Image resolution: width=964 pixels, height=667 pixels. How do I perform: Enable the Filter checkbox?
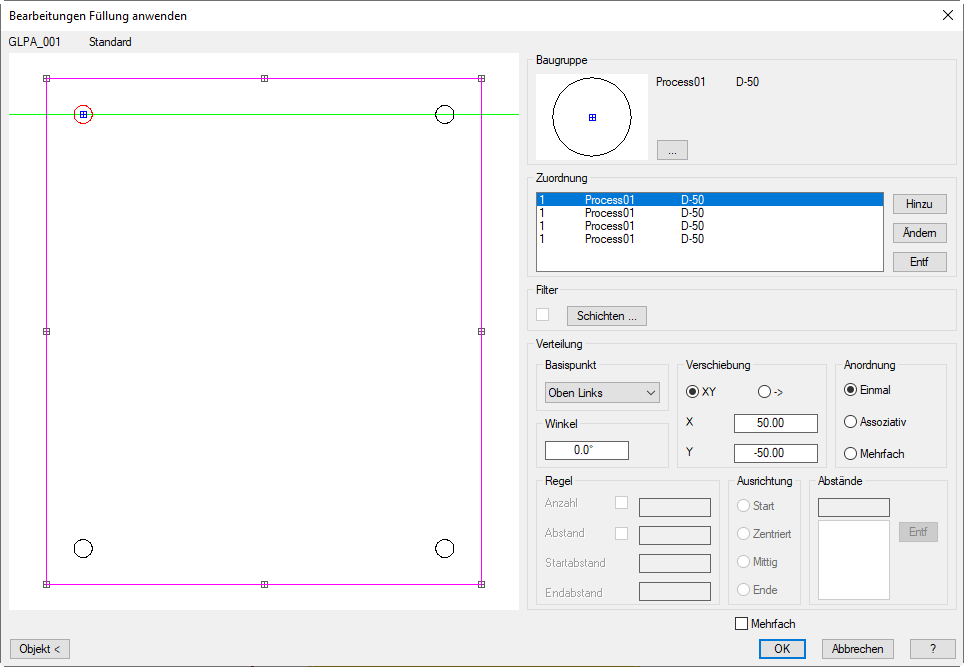point(543,315)
